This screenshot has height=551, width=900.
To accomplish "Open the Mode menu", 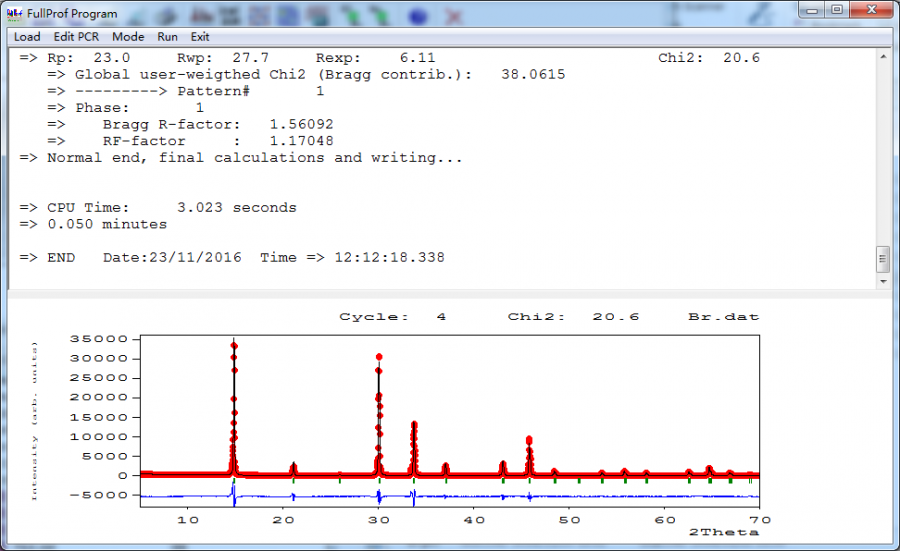I will [128, 37].
